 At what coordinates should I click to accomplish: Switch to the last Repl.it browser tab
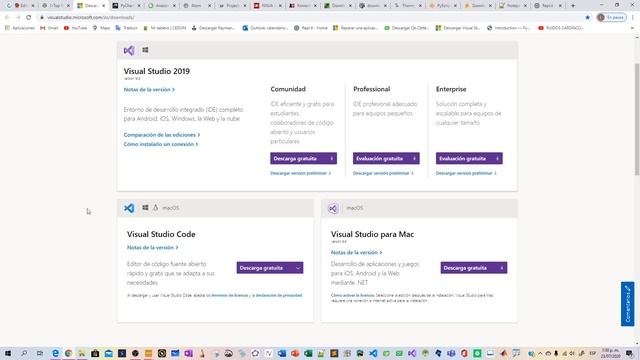click(549, 6)
